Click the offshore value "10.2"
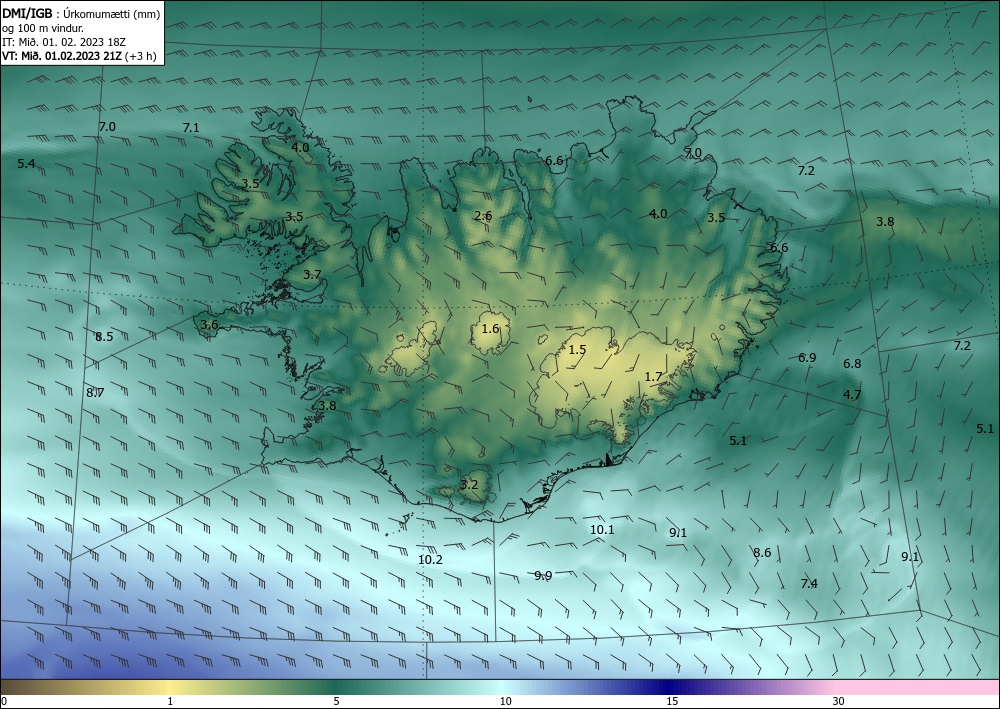The height and width of the screenshot is (709, 1000). click(430, 560)
